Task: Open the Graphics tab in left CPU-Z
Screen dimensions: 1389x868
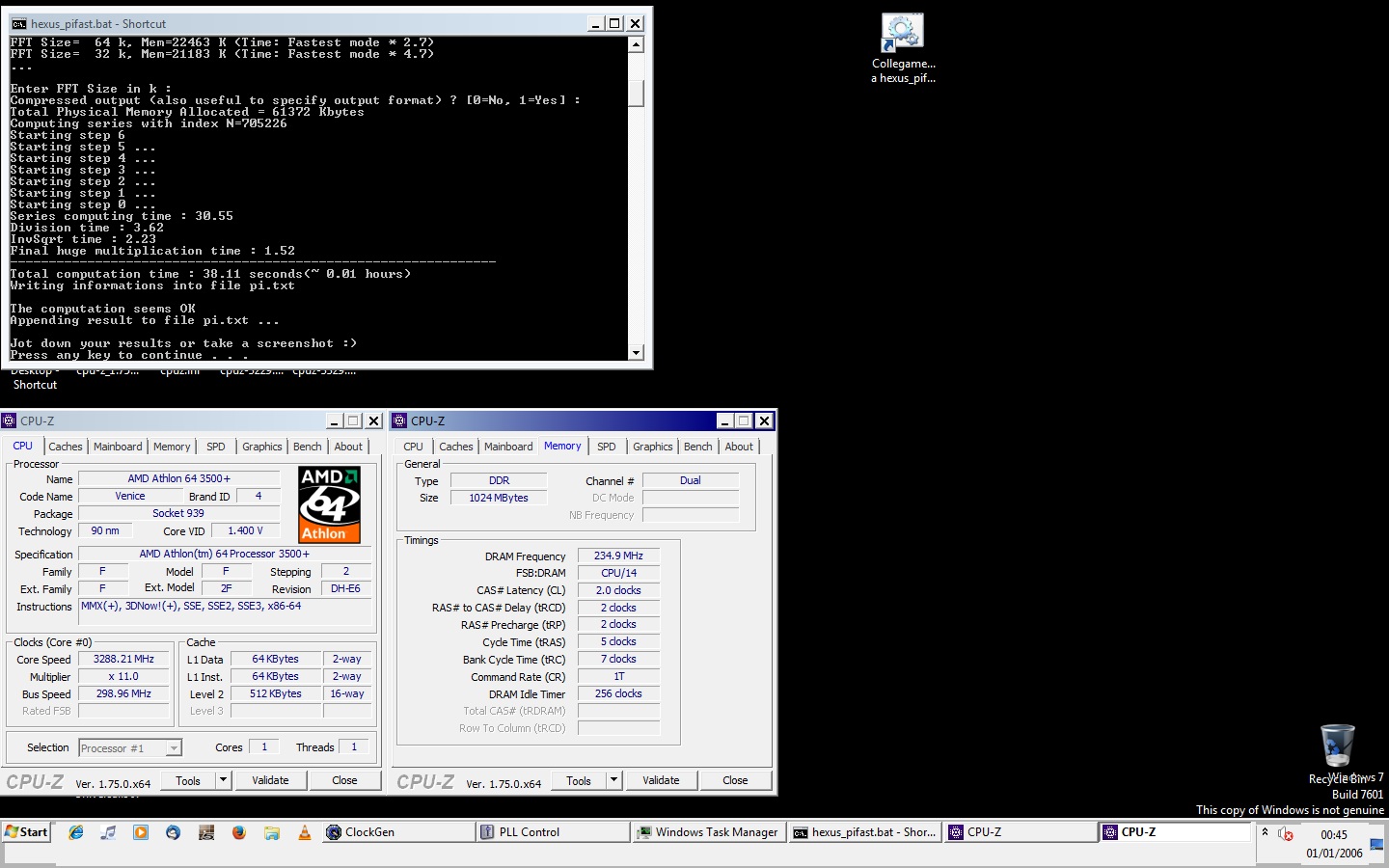Action: pyautogui.click(x=262, y=447)
